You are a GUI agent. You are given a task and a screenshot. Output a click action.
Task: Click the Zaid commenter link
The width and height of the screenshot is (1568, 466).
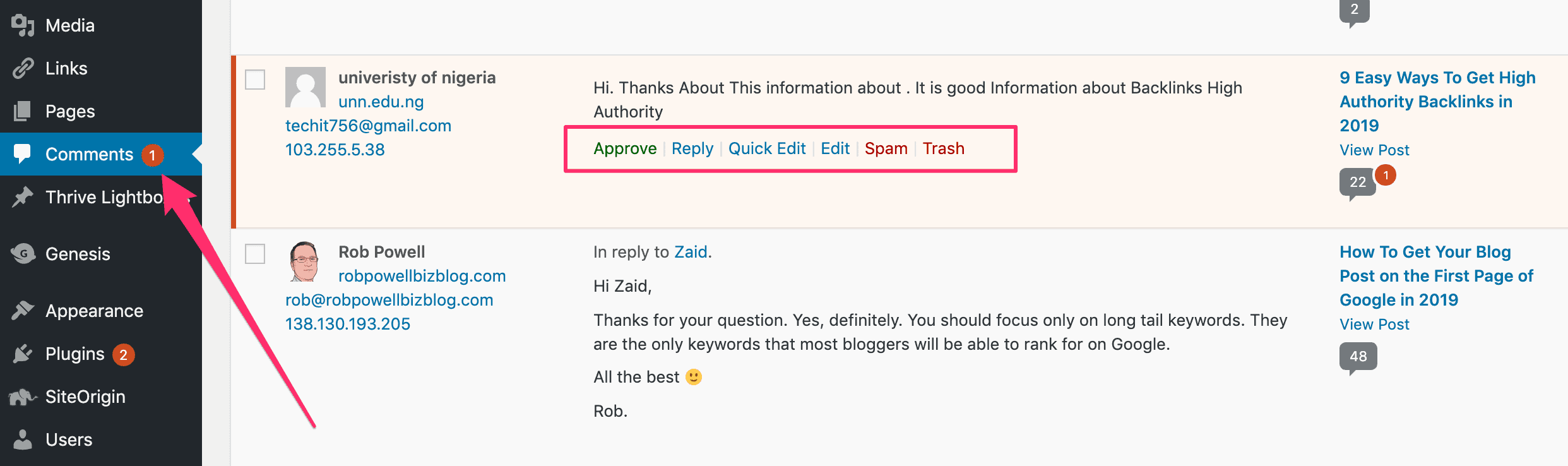tap(691, 251)
